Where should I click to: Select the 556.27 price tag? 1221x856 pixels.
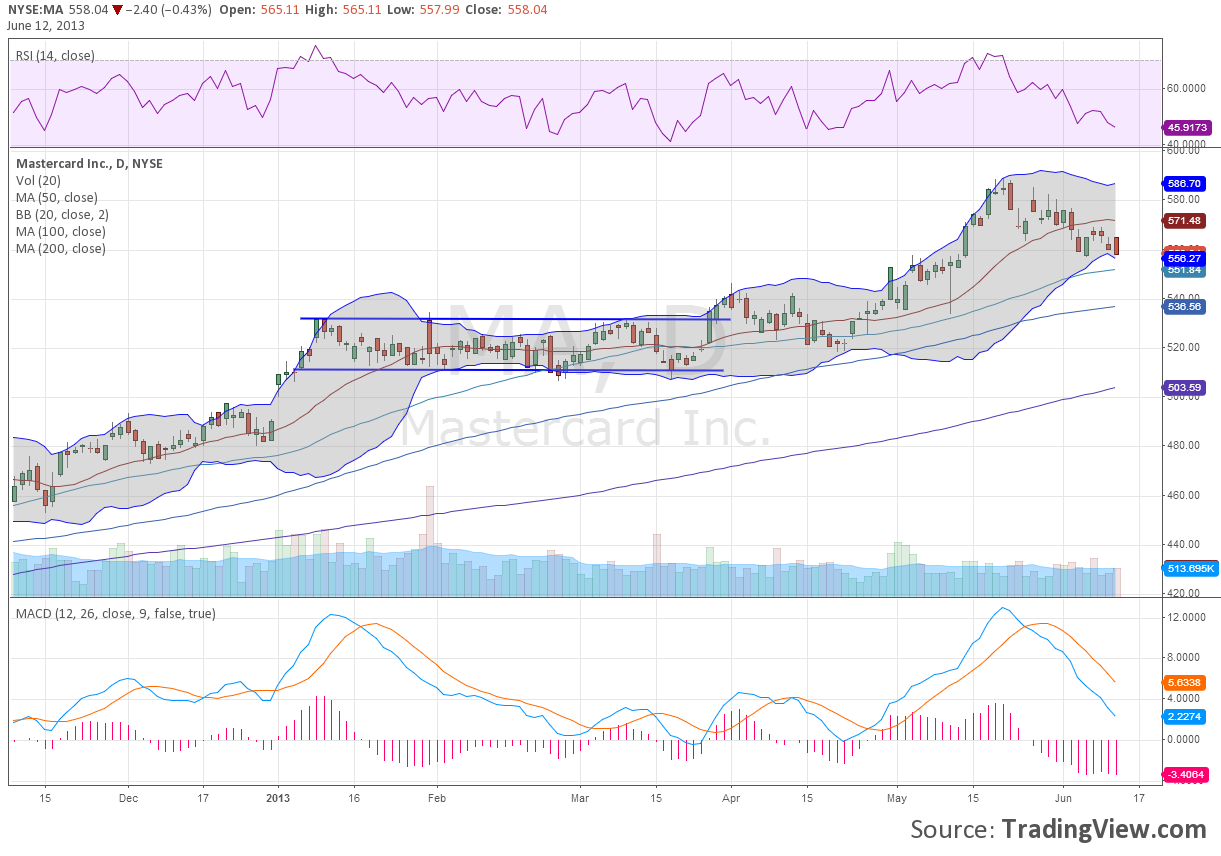(x=1186, y=258)
